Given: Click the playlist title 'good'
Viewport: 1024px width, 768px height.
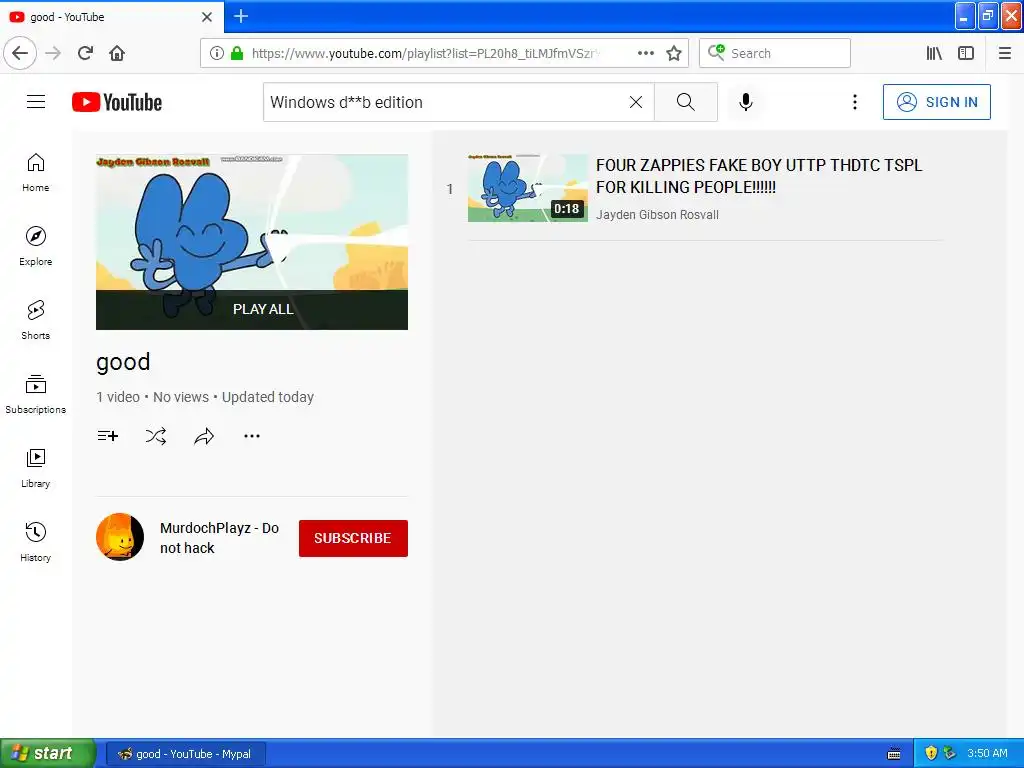Looking at the screenshot, I should pos(123,362).
